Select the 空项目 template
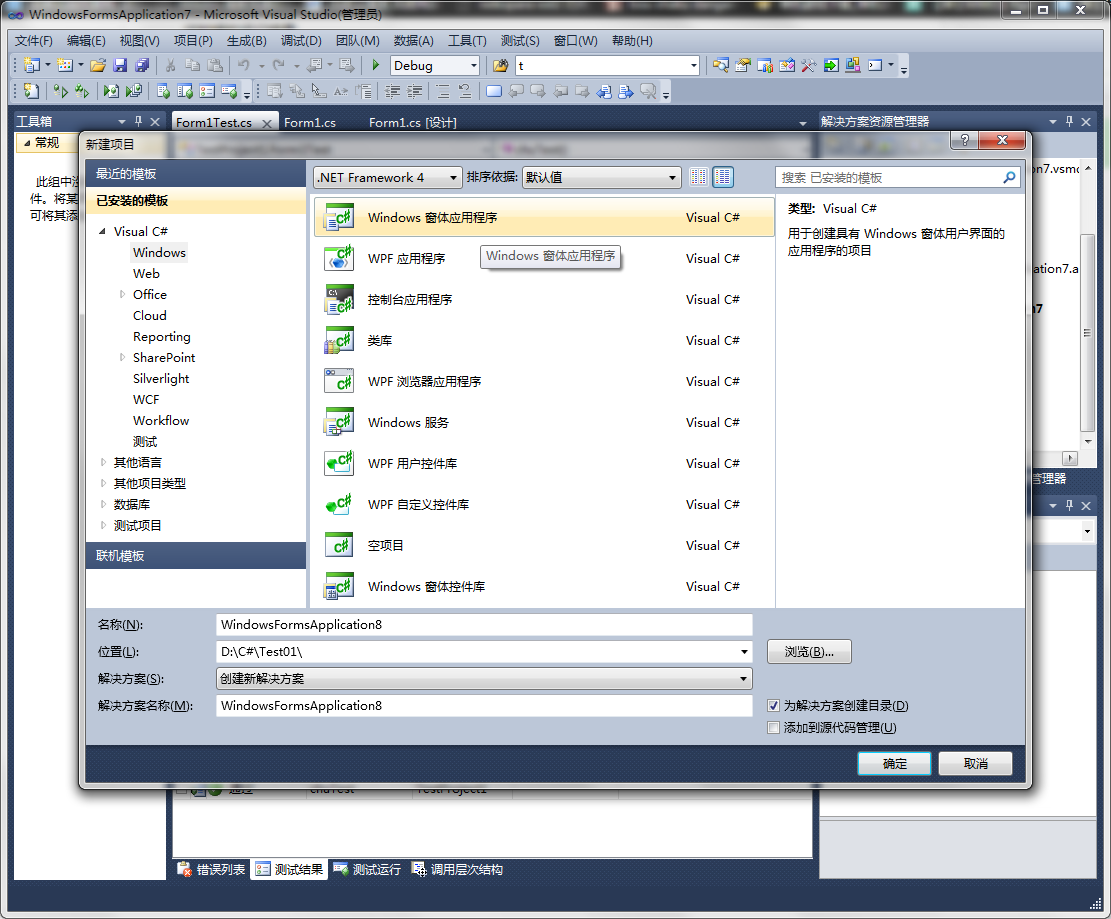1111x919 pixels. coord(543,546)
